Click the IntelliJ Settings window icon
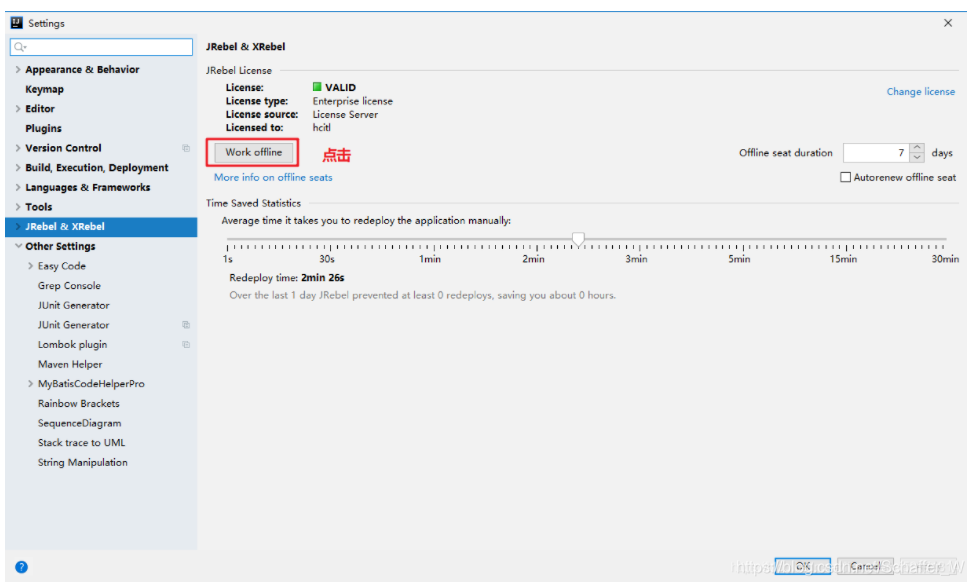 pyautogui.click(x=17, y=23)
